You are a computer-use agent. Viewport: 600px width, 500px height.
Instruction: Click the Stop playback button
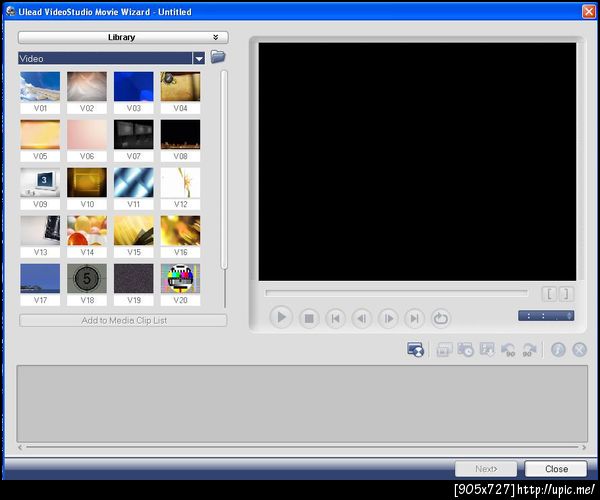tap(309, 318)
